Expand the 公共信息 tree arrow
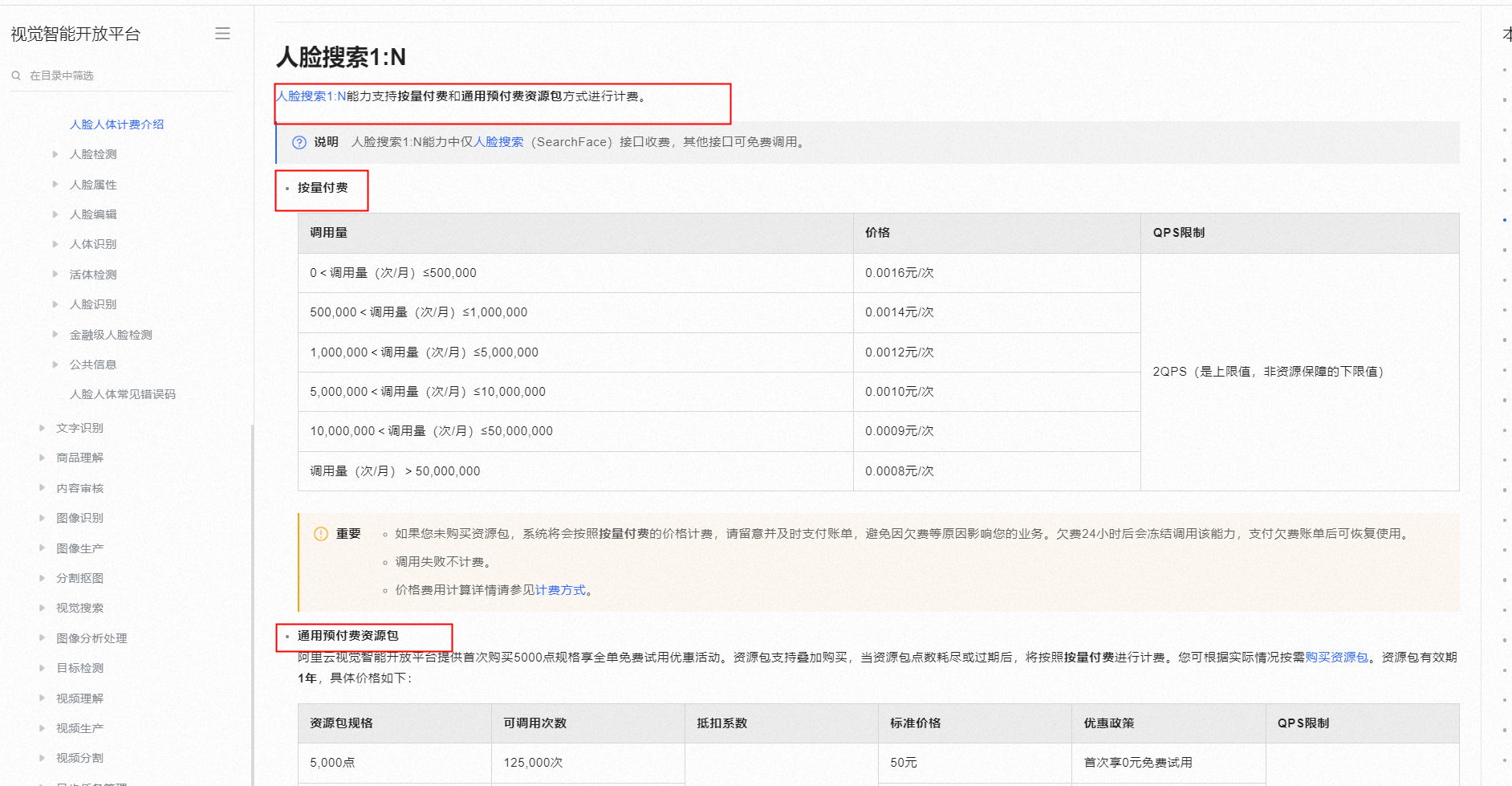Screen dimensions: 1512x786 (55, 364)
